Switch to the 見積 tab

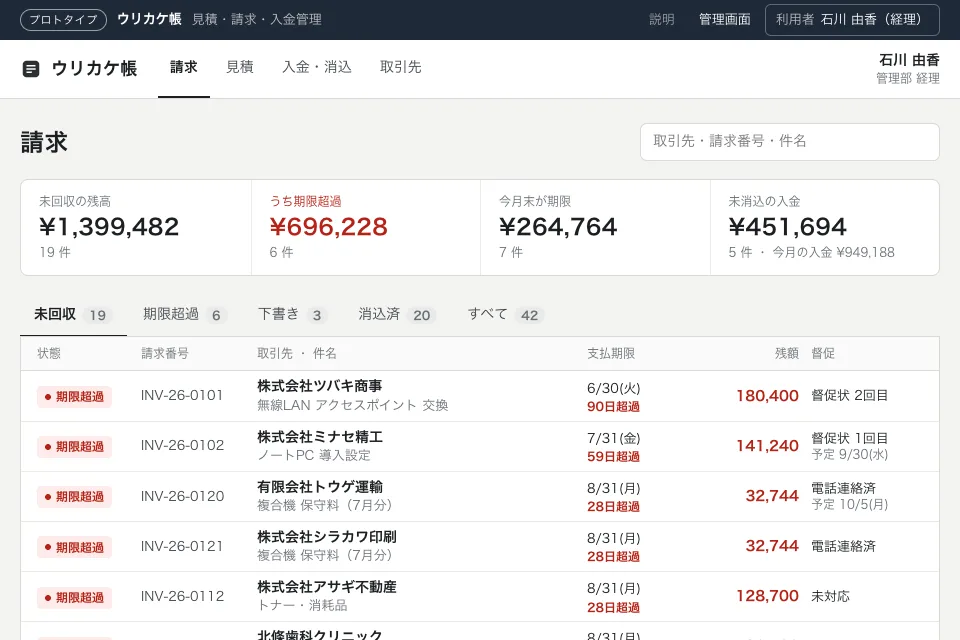tap(239, 67)
